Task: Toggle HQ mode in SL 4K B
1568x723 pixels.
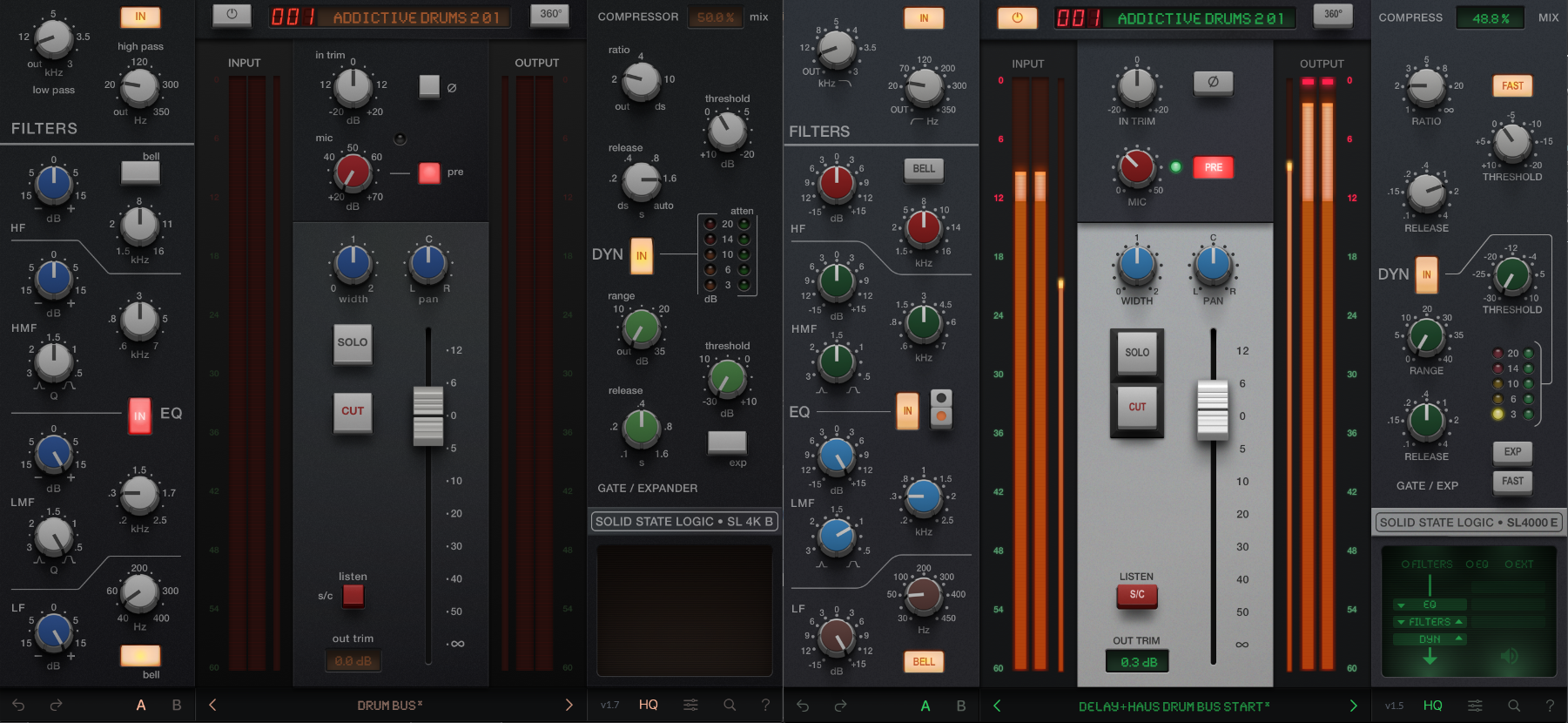Action: (649, 705)
